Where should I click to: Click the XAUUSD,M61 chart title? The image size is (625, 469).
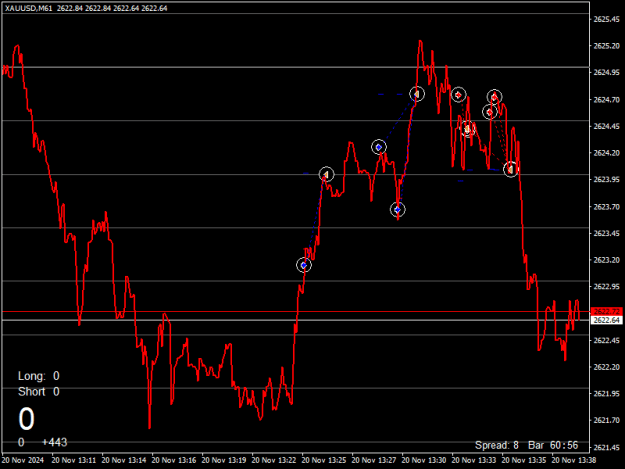click(x=28, y=8)
